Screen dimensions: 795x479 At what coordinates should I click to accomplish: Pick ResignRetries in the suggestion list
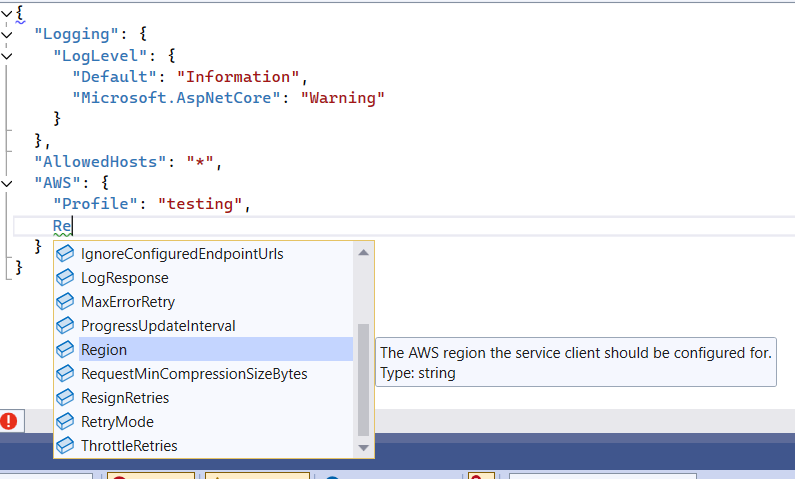pyautogui.click(x=125, y=398)
